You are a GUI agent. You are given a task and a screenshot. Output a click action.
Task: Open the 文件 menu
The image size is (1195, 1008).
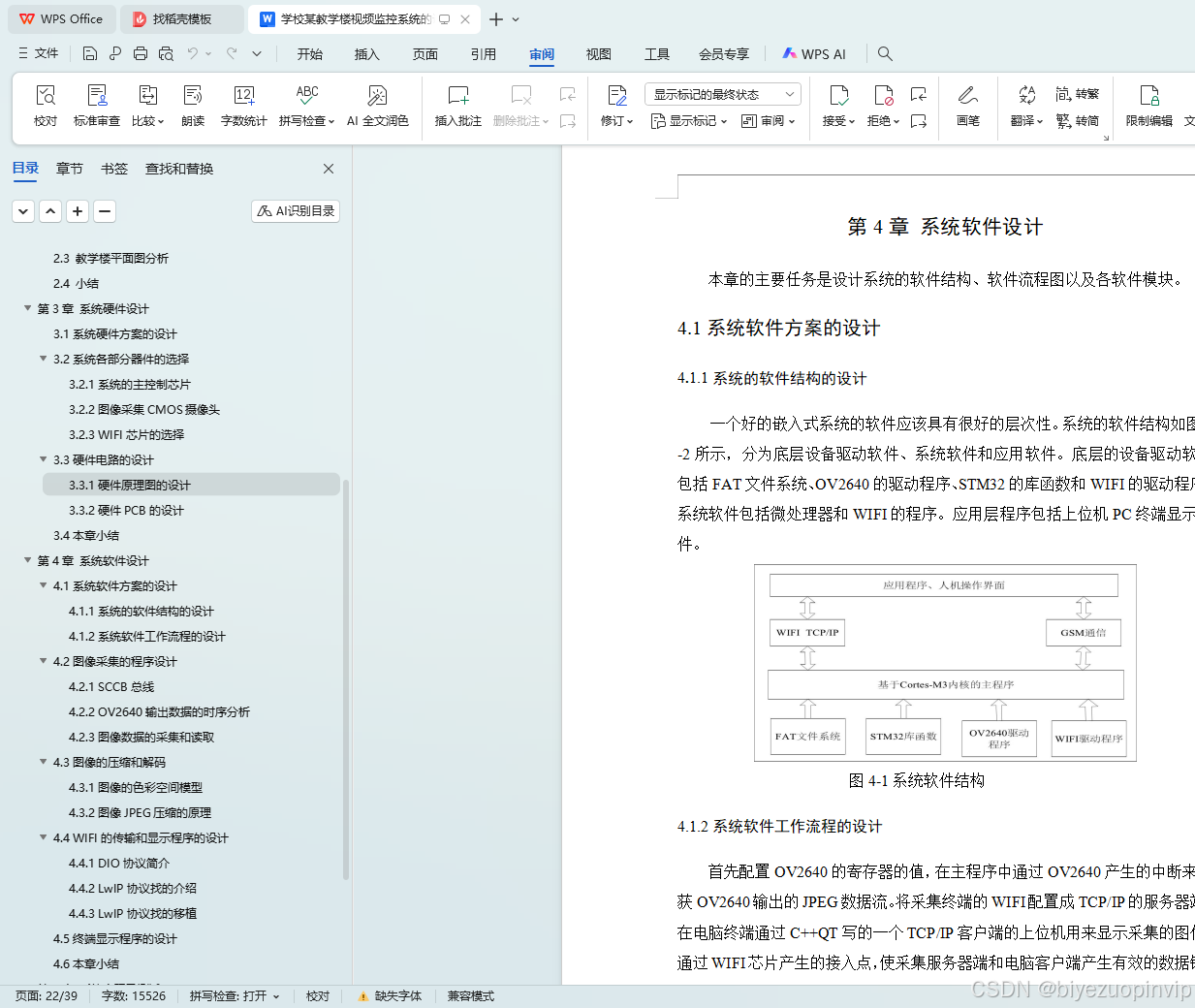pos(39,53)
